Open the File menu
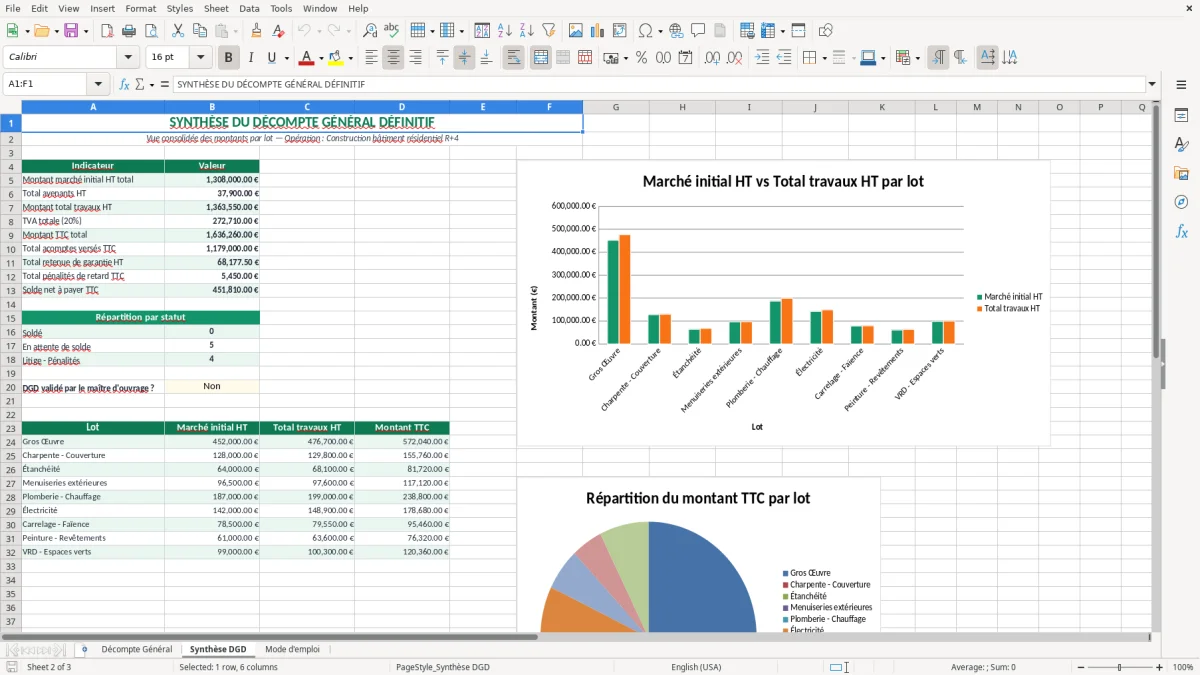The width and height of the screenshot is (1200, 675). click(x=13, y=8)
